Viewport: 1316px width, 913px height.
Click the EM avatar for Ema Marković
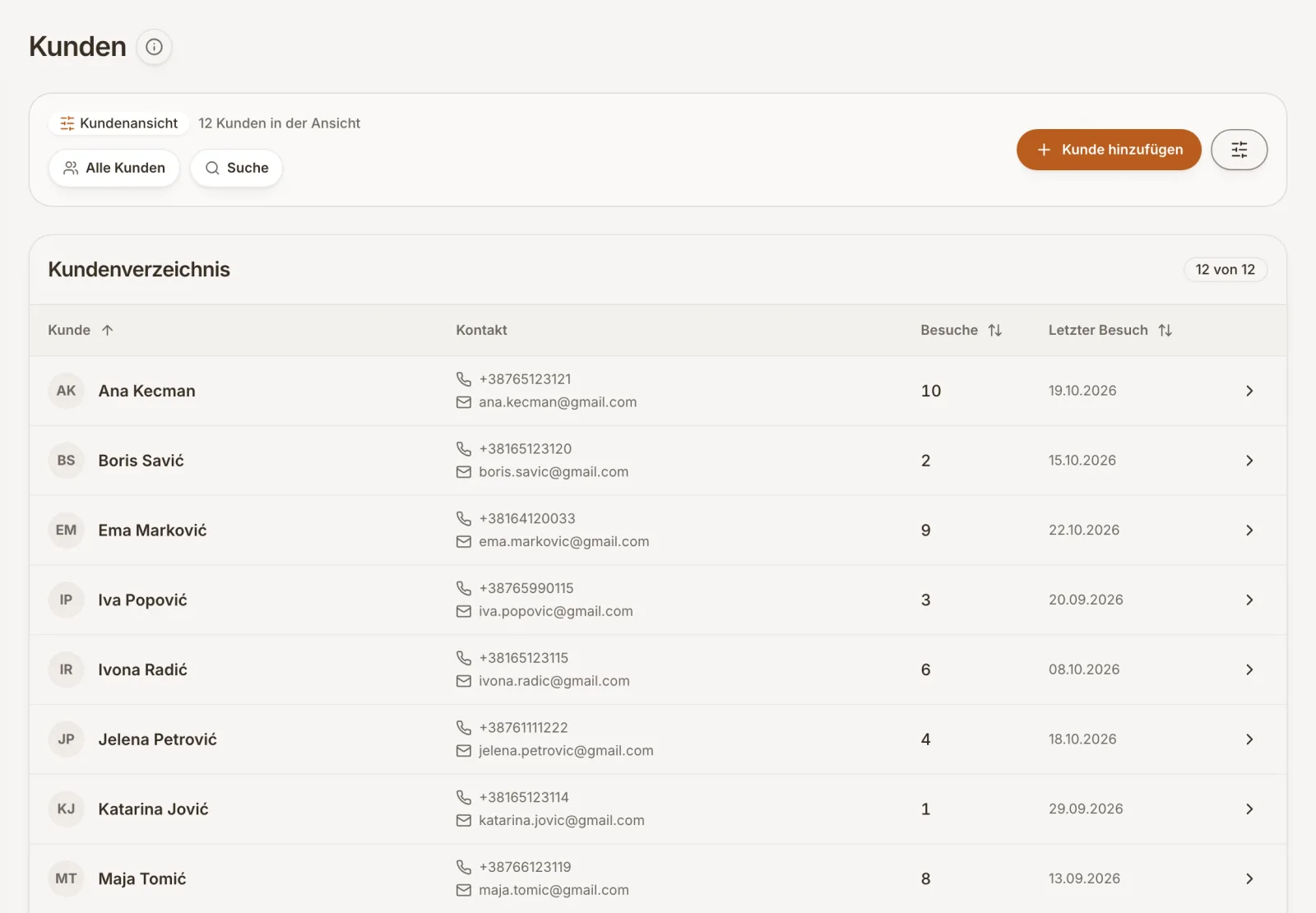[67, 531]
